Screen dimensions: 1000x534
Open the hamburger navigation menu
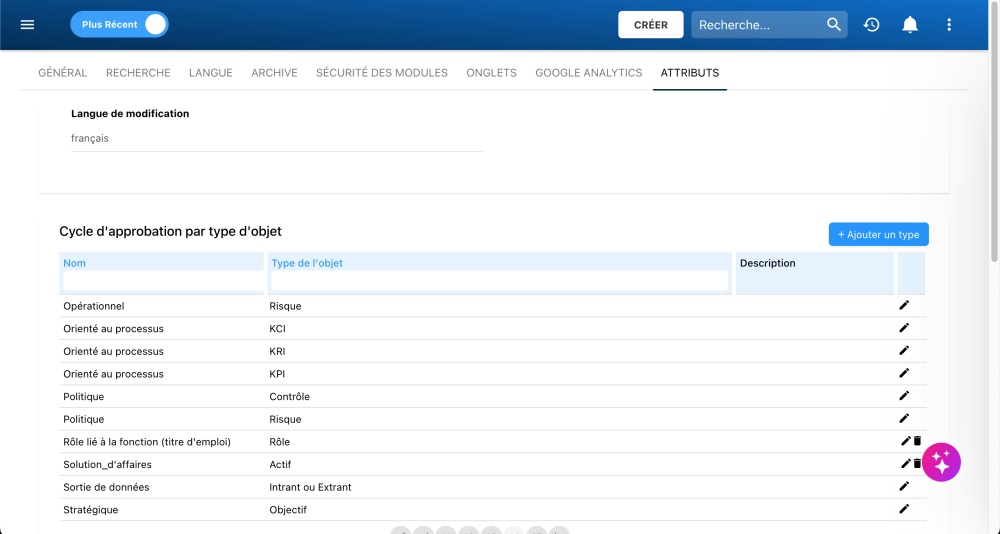(27, 25)
